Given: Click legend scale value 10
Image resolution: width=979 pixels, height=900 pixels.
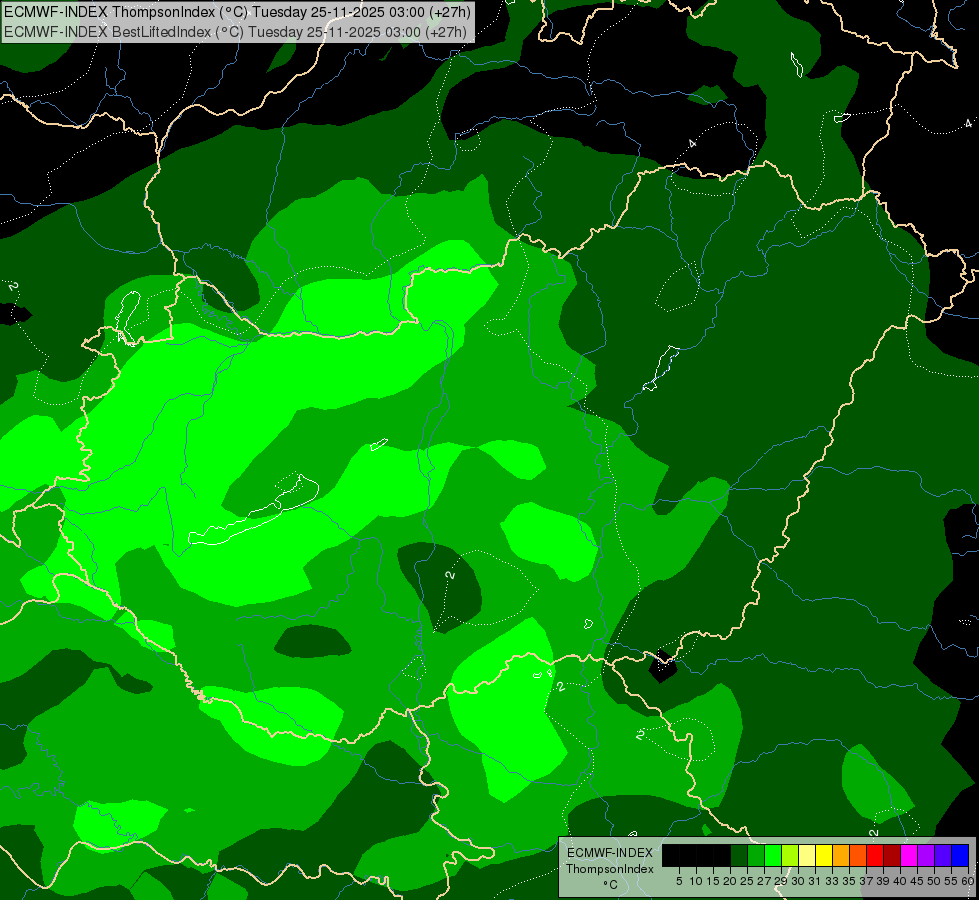Looking at the screenshot, I should pos(696,881).
